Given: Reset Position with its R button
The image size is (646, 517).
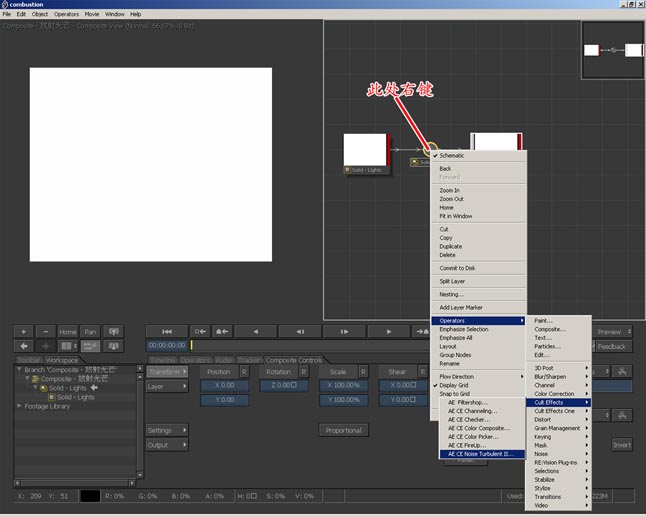Looking at the screenshot, I should (244, 372).
